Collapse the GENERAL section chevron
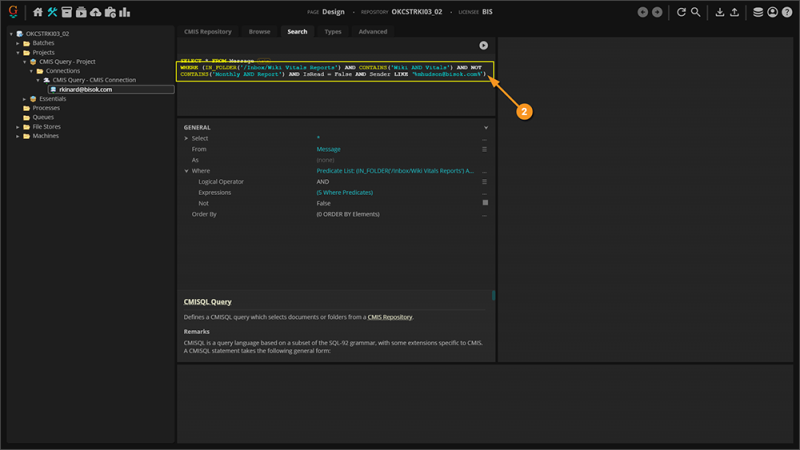Viewport: 800px width, 450px height. pyautogui.click(x=486, y=128)
